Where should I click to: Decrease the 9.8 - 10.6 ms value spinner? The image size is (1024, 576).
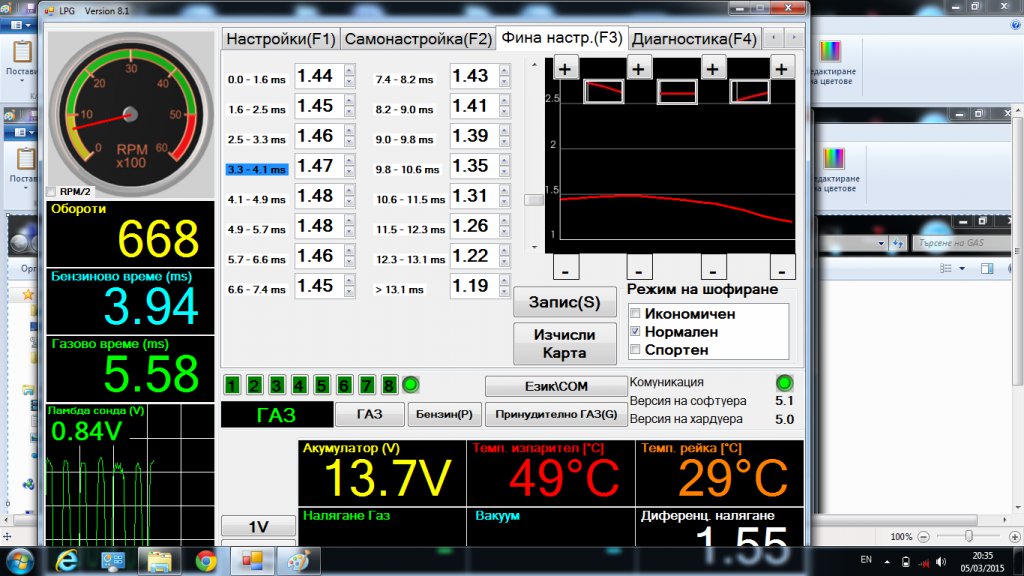point(504,172)
